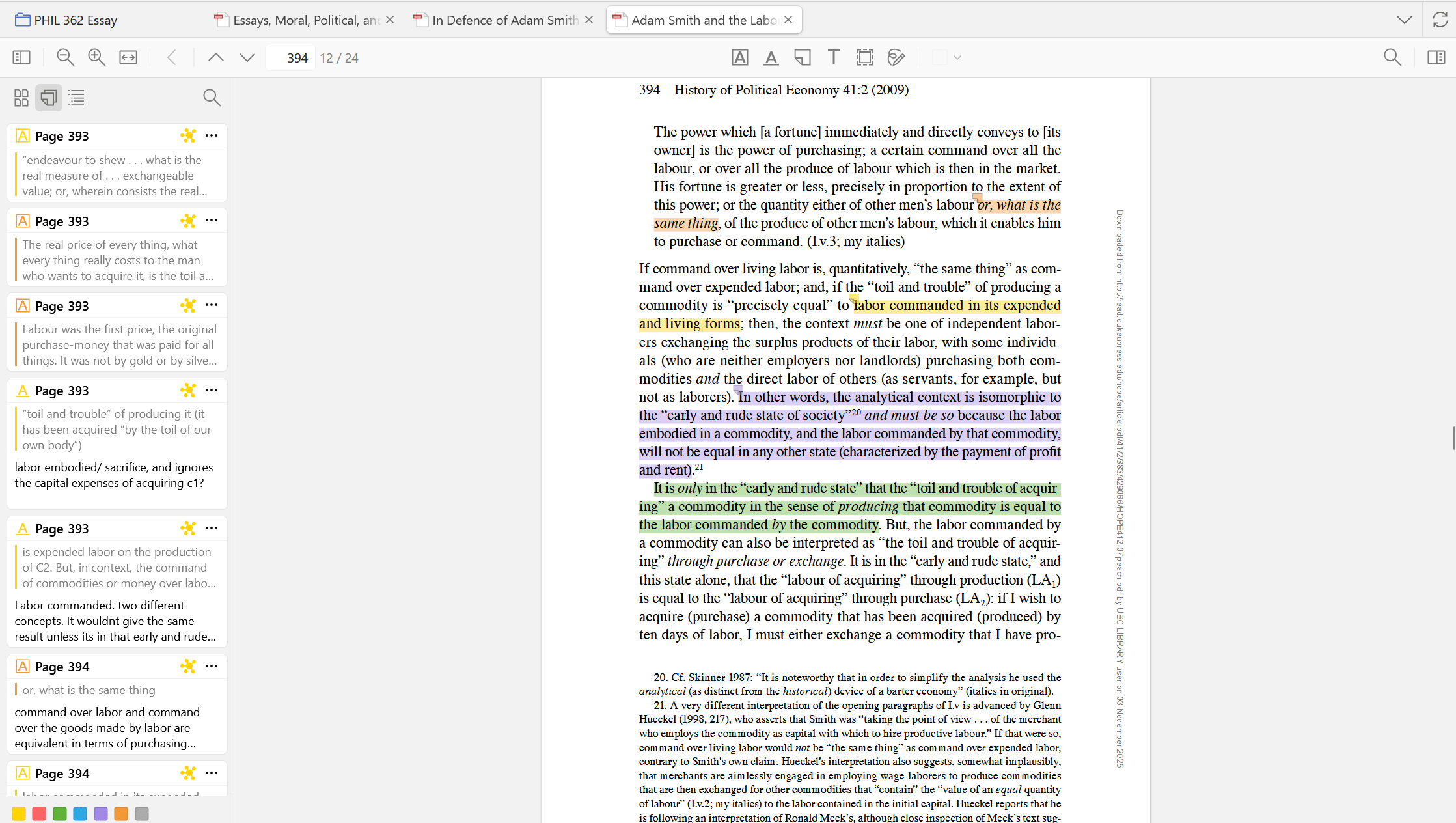
Task: Show outline view in sidebar
Action: (x=77, y=98)
